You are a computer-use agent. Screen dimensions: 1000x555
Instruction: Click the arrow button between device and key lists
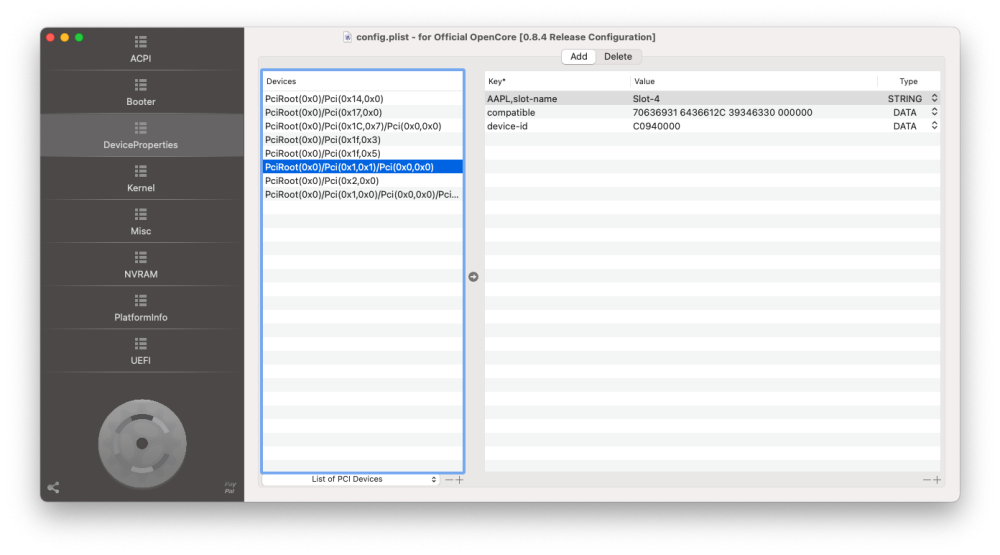(473, 276)
